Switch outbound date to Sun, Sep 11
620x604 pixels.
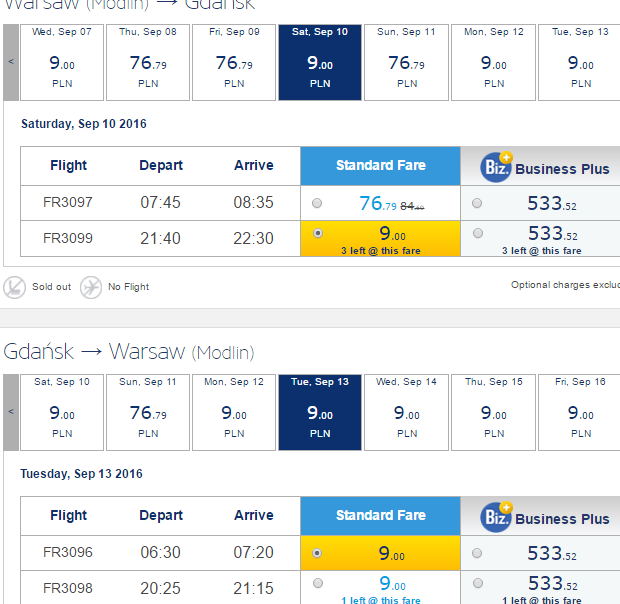click(406, 62)
